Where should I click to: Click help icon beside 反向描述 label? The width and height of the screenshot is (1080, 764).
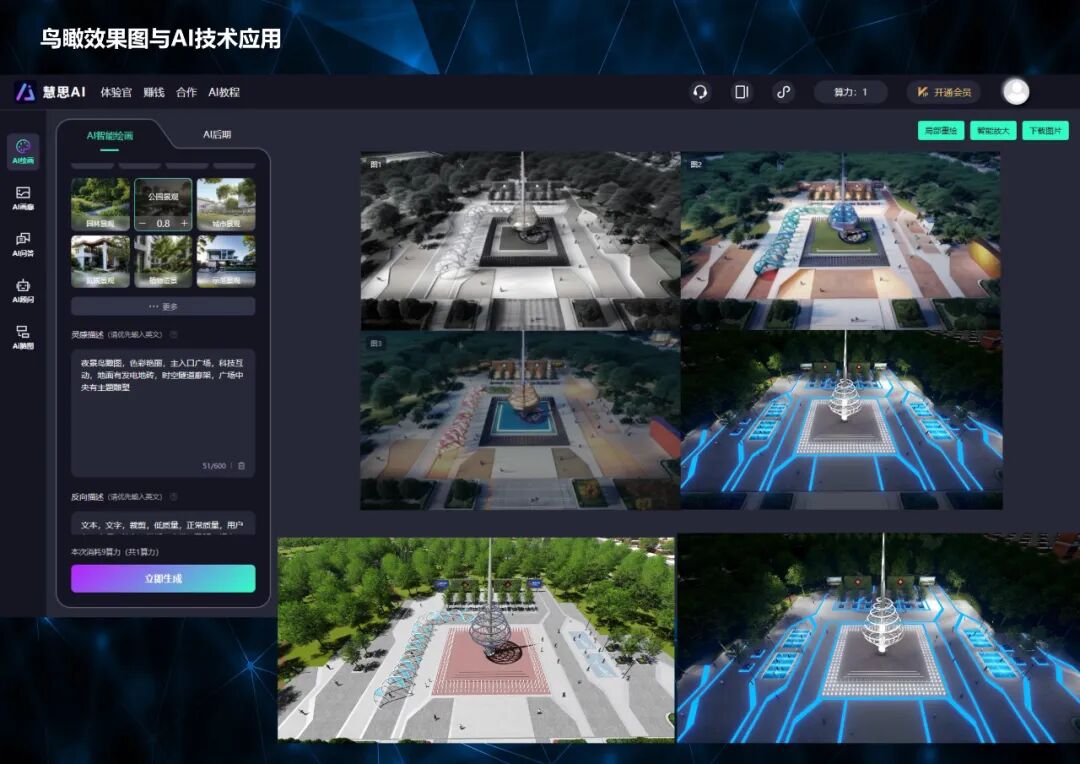(x=174, y=496)
